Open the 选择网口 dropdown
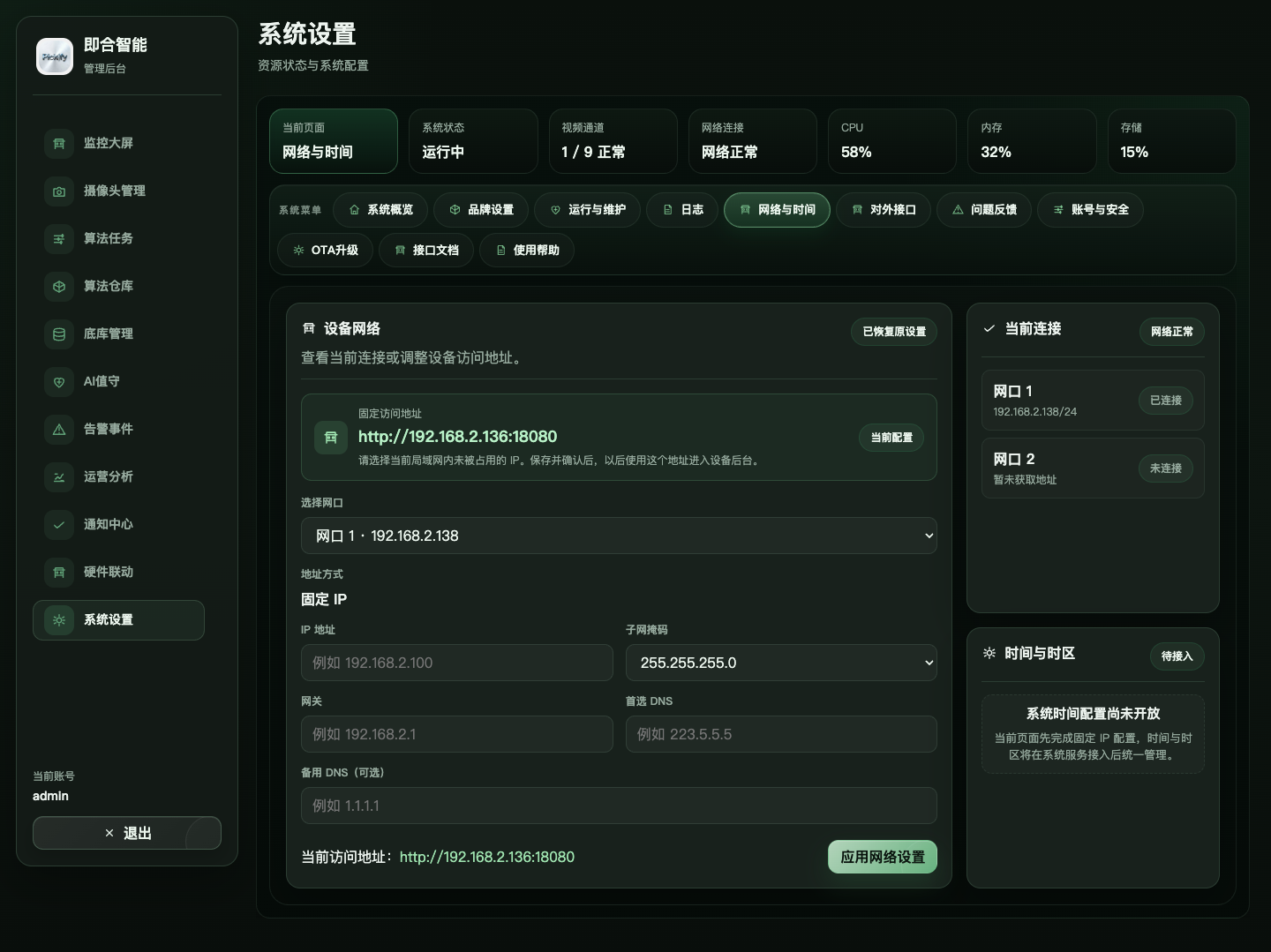 click(619, 536)
